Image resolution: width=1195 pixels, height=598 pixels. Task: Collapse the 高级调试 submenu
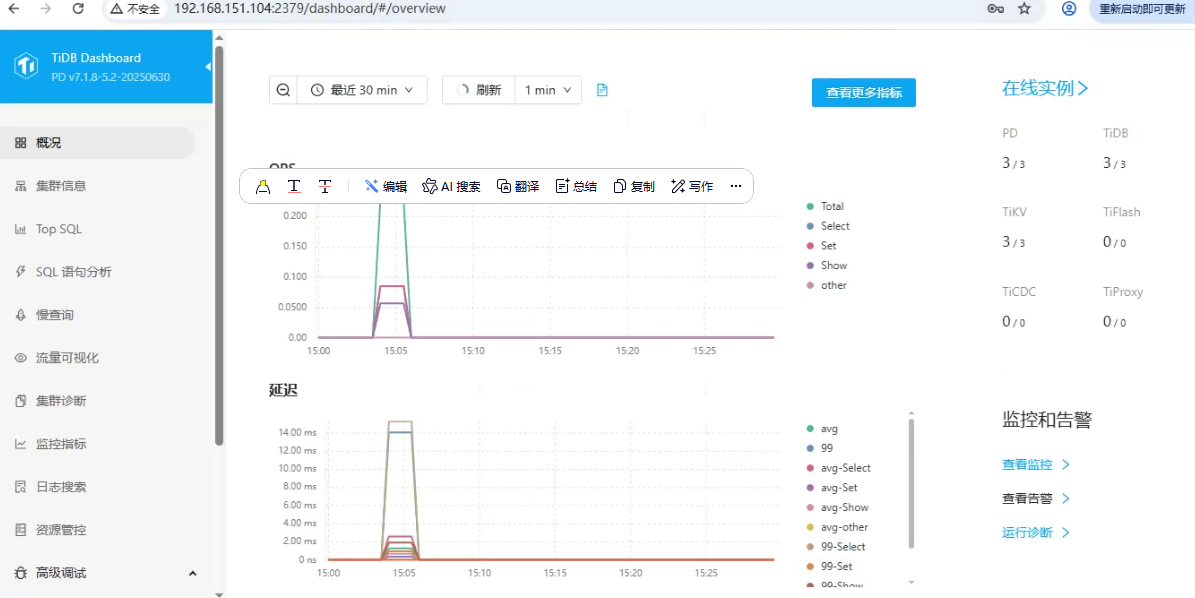[x=193, y=573]
